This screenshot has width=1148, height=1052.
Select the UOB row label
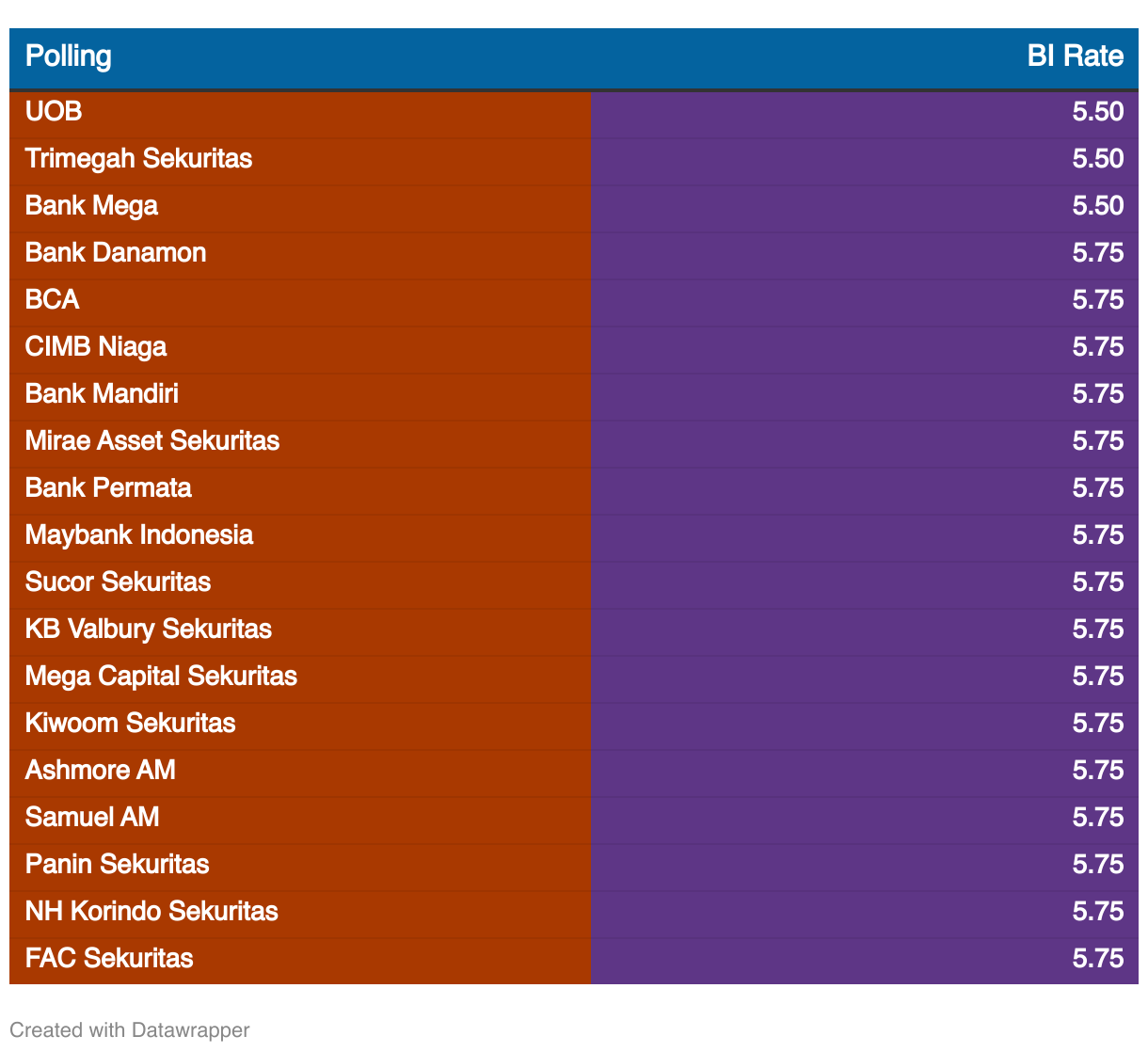pyautogui.click(x=54, y=111)
